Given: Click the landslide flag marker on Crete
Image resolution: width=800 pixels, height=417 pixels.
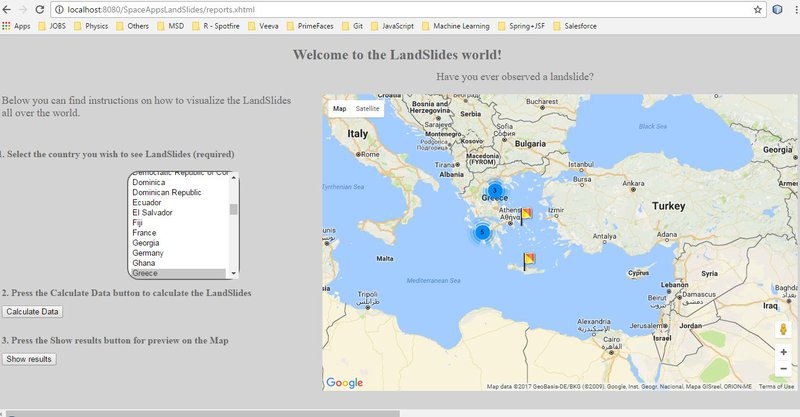Looking at the screenshot, I should [x=529, y=260].
